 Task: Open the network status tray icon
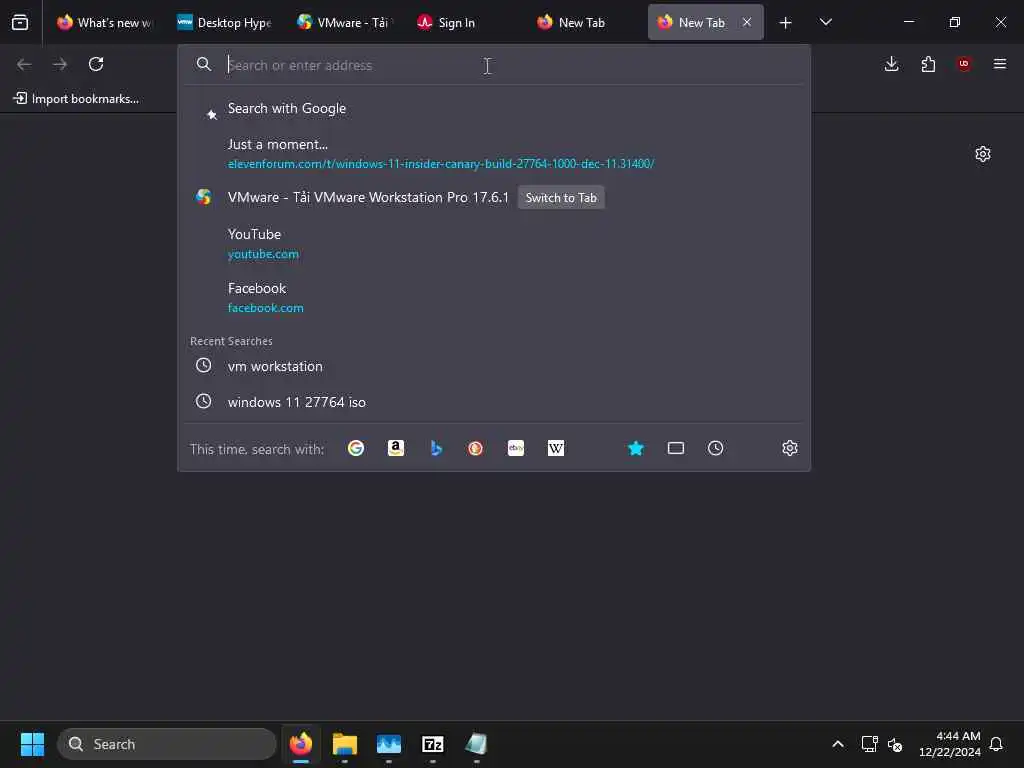(869, 744)
